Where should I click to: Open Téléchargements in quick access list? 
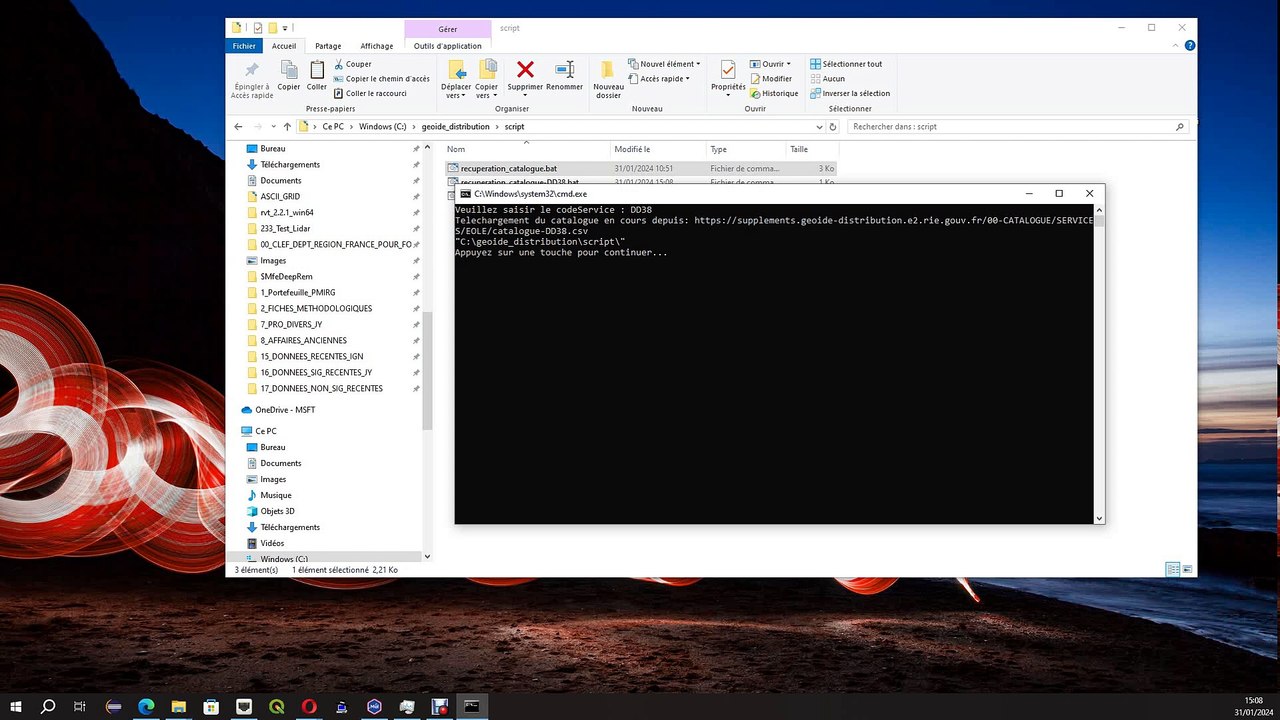click(290, 165)
